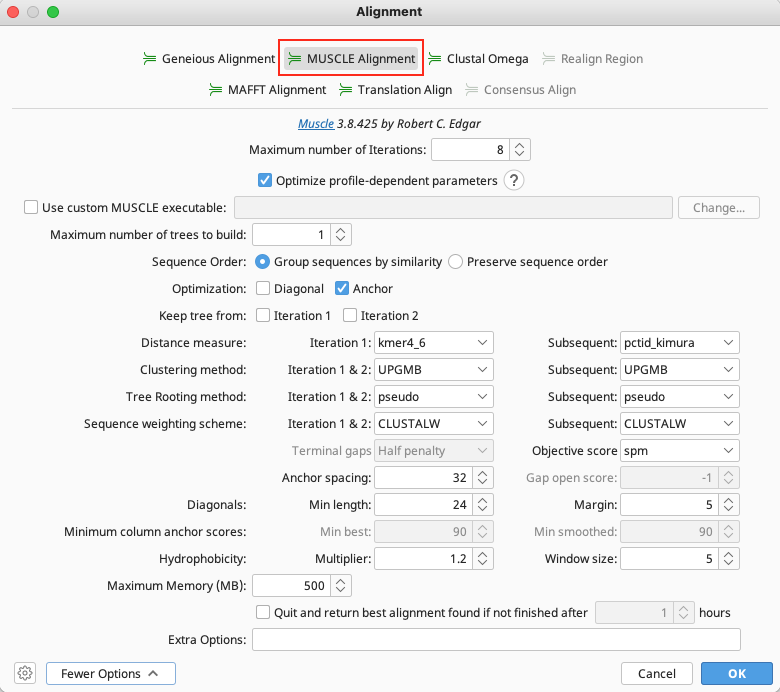
Task: Open the Muscle hyperlink
Action: (x=316, y=124)
